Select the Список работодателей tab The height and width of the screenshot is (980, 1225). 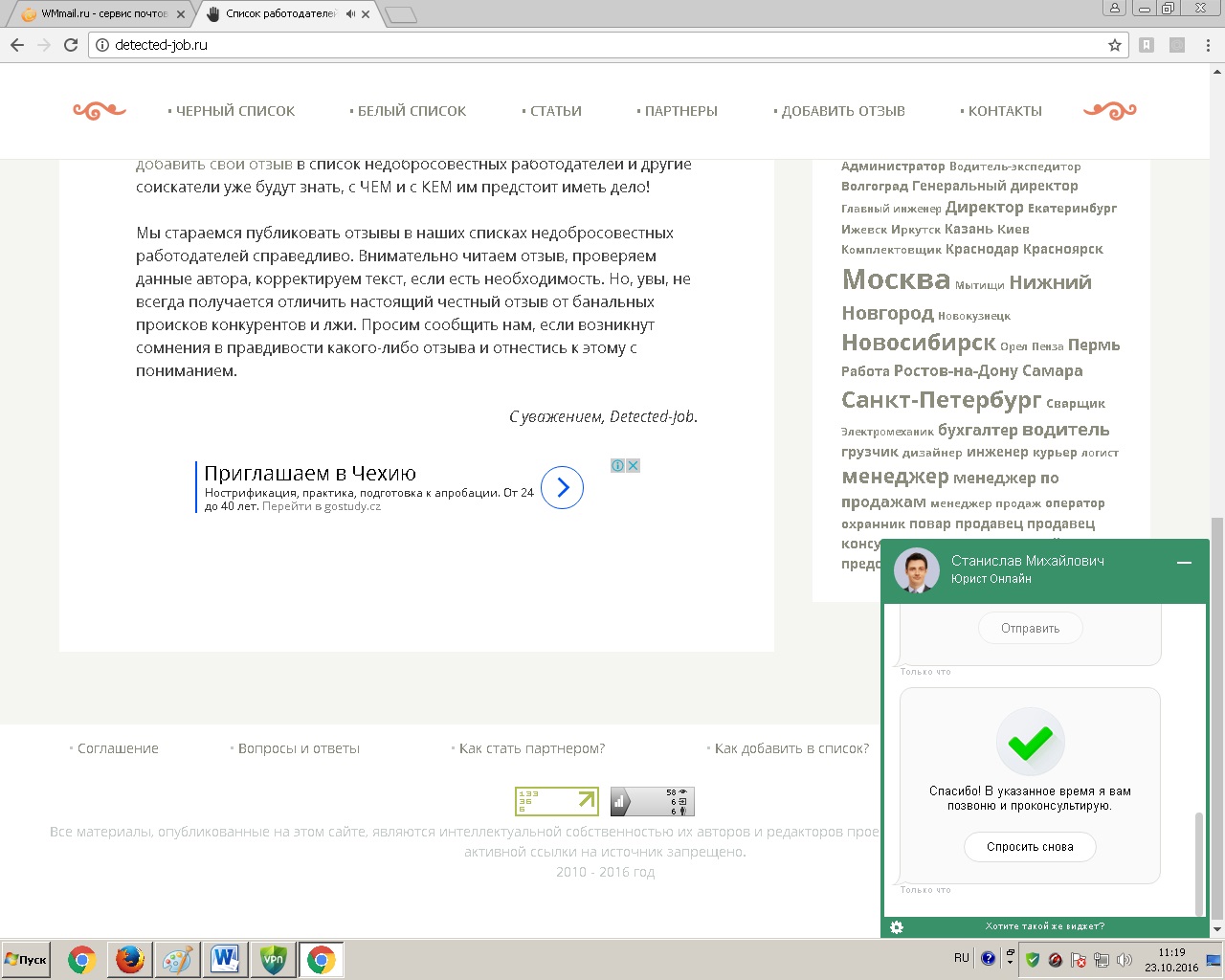click(282, 14)
